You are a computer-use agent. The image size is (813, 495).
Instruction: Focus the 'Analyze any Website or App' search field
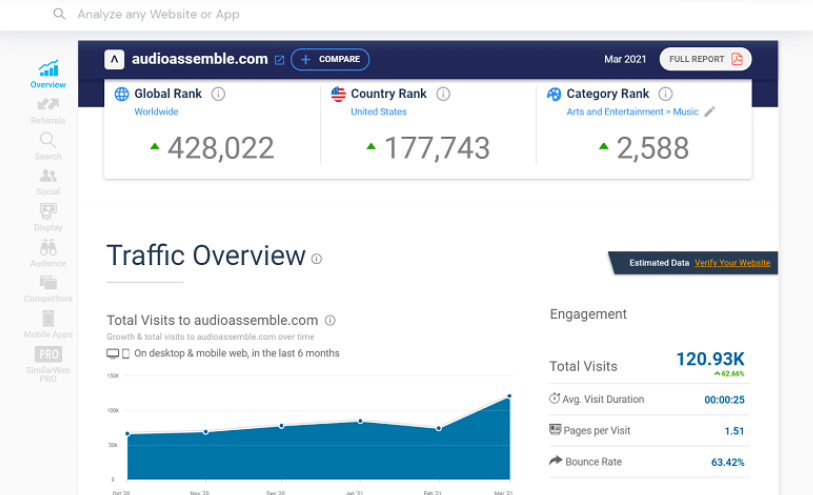pyautogui.click(x=158, y=15)
